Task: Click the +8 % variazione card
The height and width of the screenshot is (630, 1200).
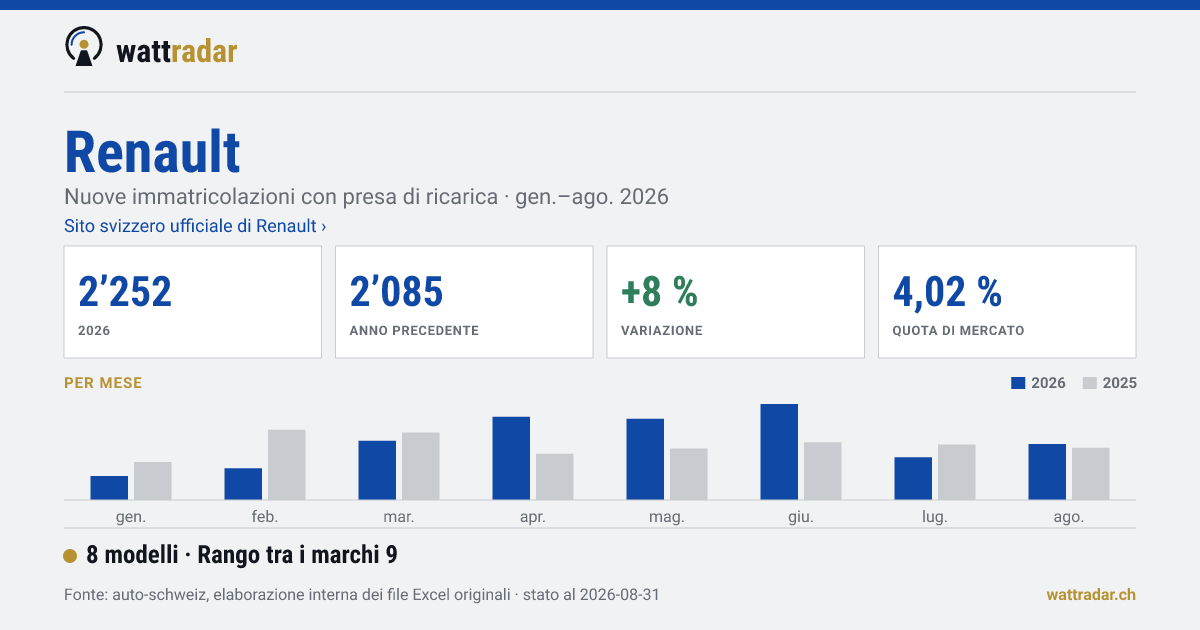Action: tap(736, 302)
